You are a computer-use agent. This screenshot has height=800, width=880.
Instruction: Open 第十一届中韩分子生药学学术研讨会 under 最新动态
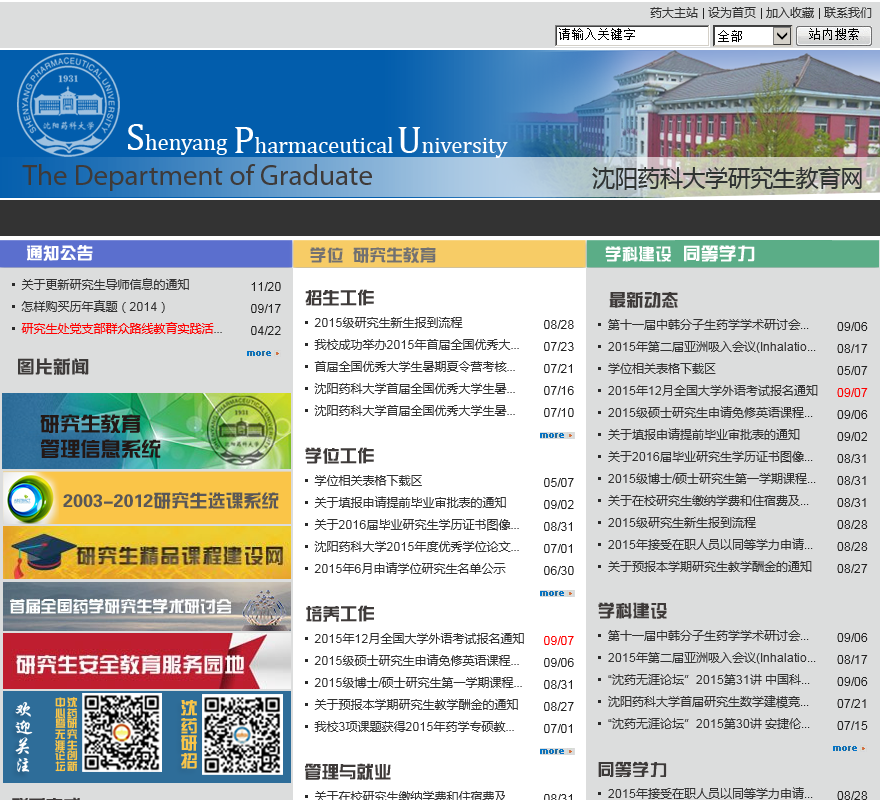(x=708, y=324)
